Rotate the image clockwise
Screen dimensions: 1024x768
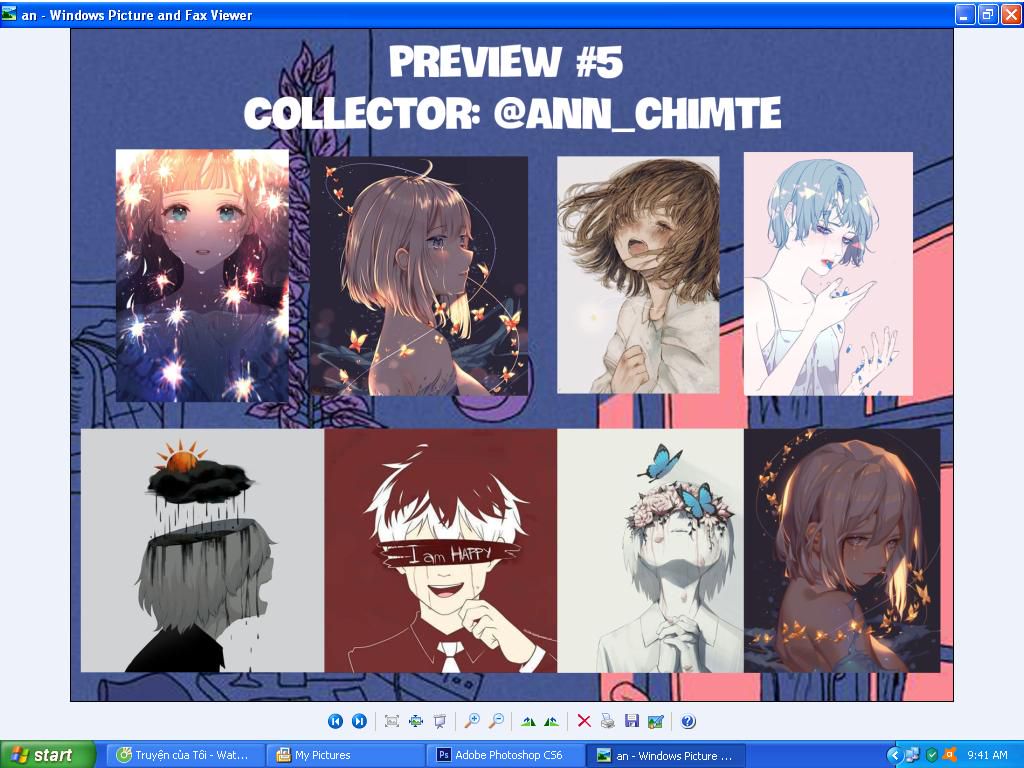click(528, 721)
